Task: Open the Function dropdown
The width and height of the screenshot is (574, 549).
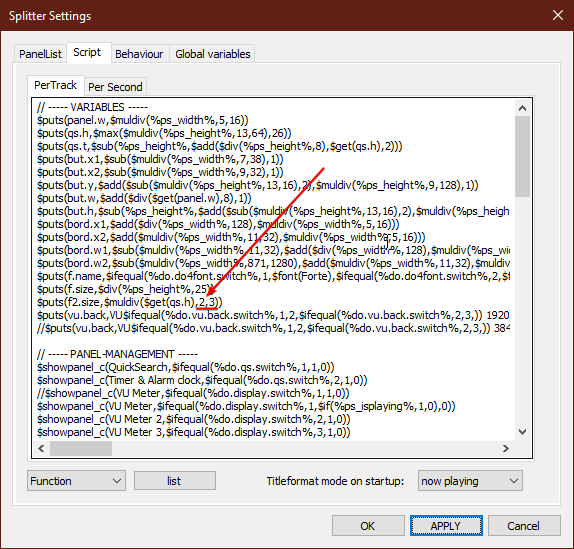Action: (x=76, y=481)
